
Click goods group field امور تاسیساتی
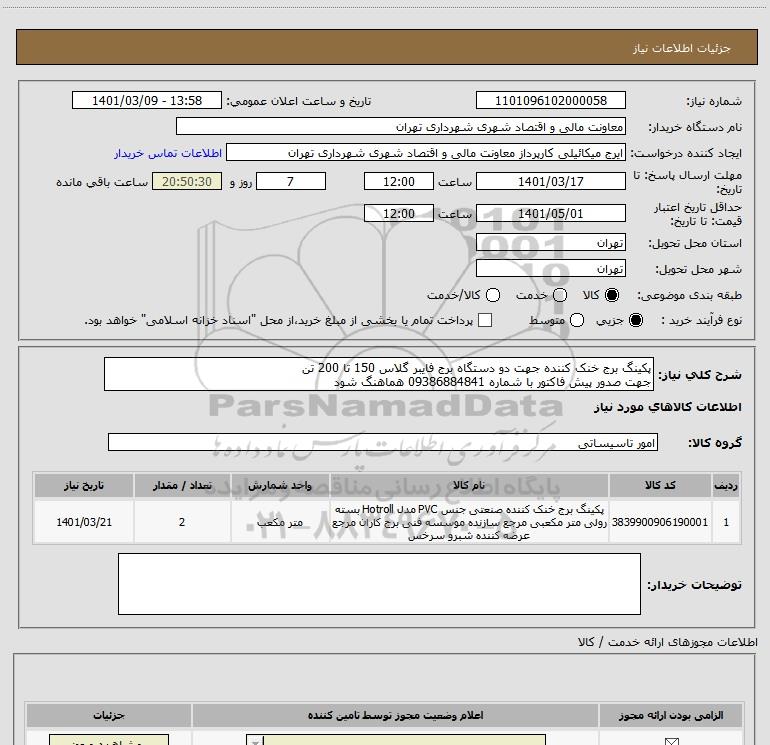383,442
